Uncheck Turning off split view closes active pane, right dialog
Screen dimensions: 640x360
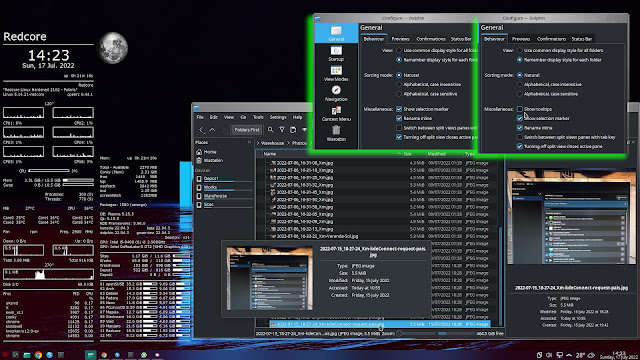520,146
